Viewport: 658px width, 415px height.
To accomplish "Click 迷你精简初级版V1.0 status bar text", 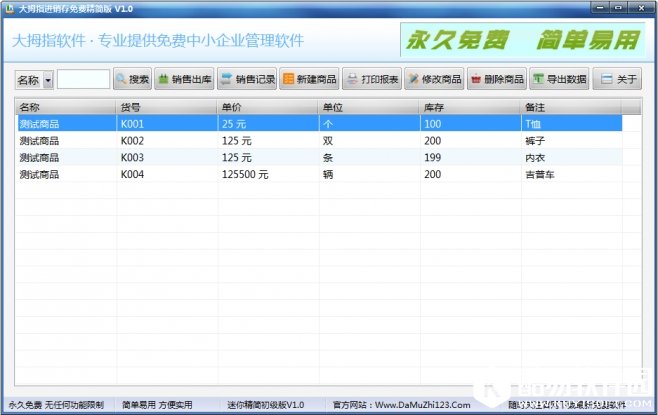I will [x=266, y=405].
